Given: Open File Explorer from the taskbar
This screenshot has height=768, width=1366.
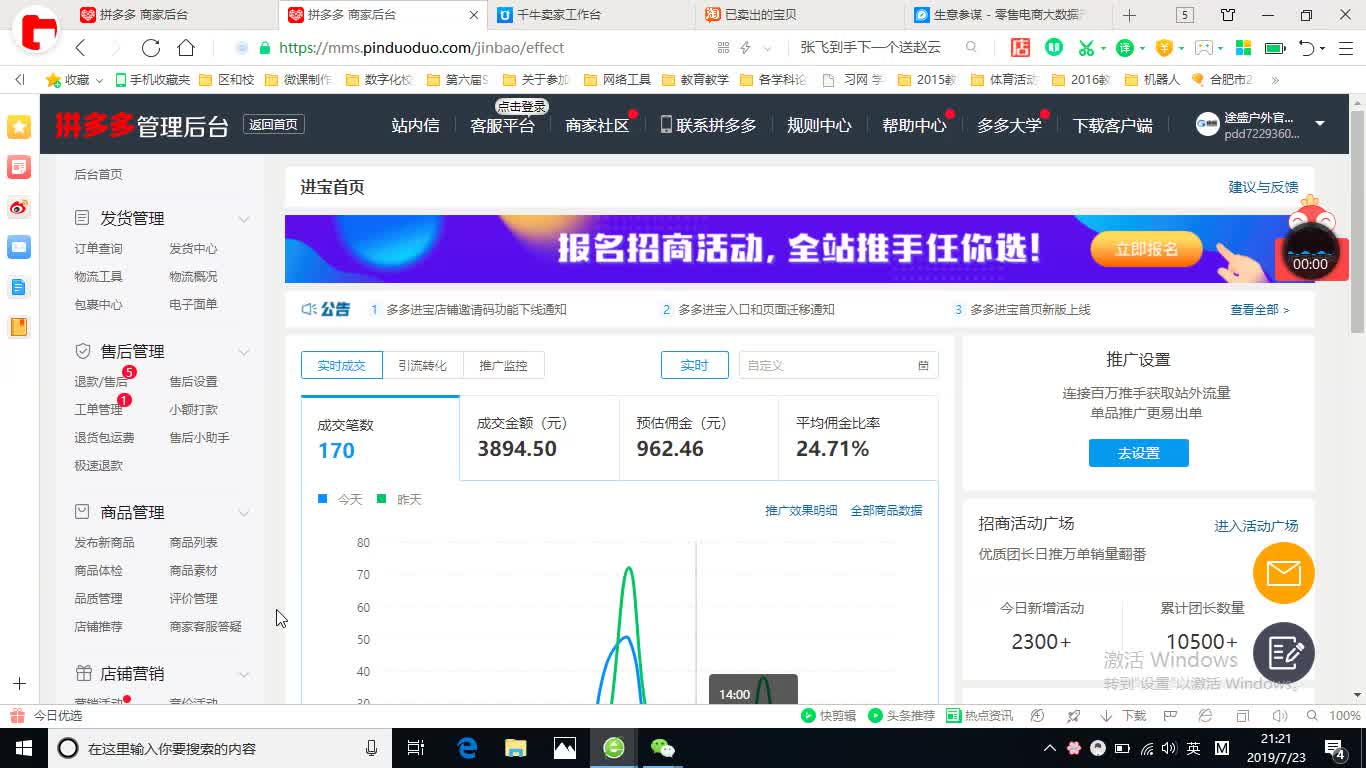Looking at the screenshot, I should point(515,748).
